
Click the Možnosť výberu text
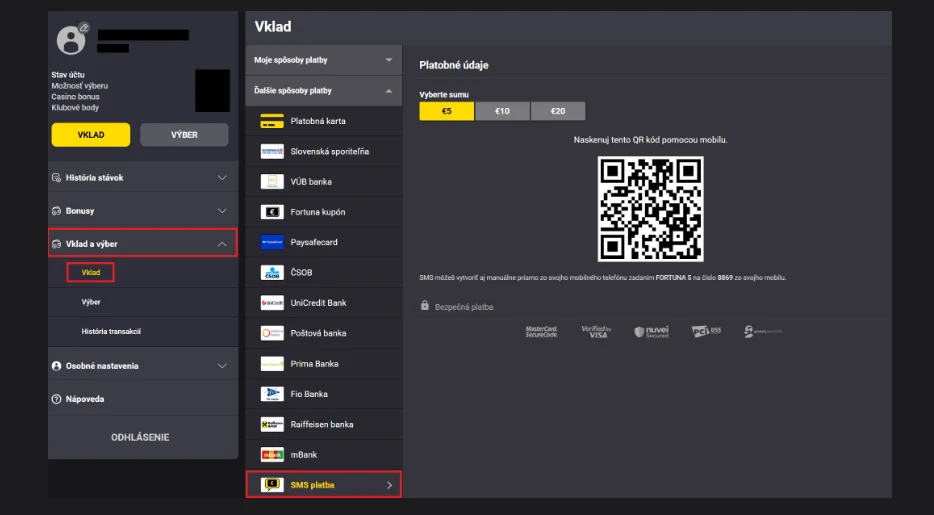click(80, 86)
